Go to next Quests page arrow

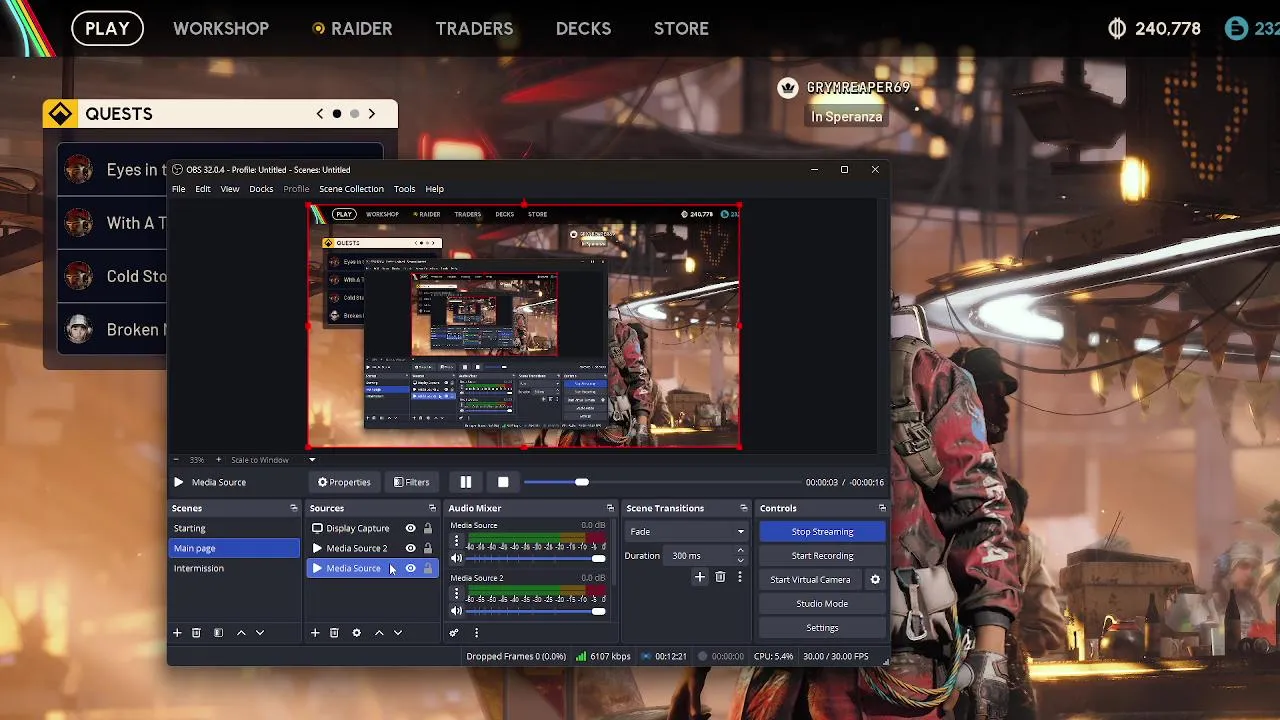[371, 114]
